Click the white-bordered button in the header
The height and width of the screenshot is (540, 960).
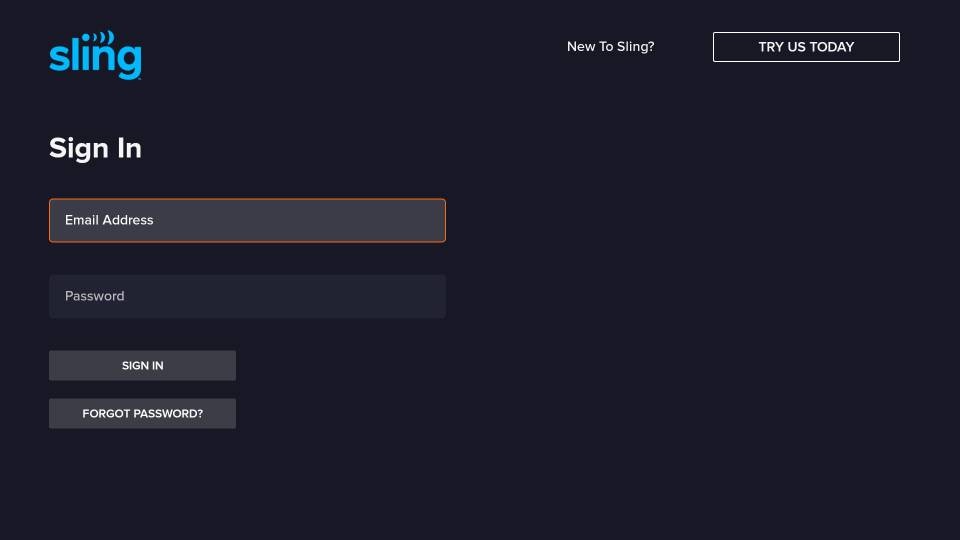pos(806,47)
